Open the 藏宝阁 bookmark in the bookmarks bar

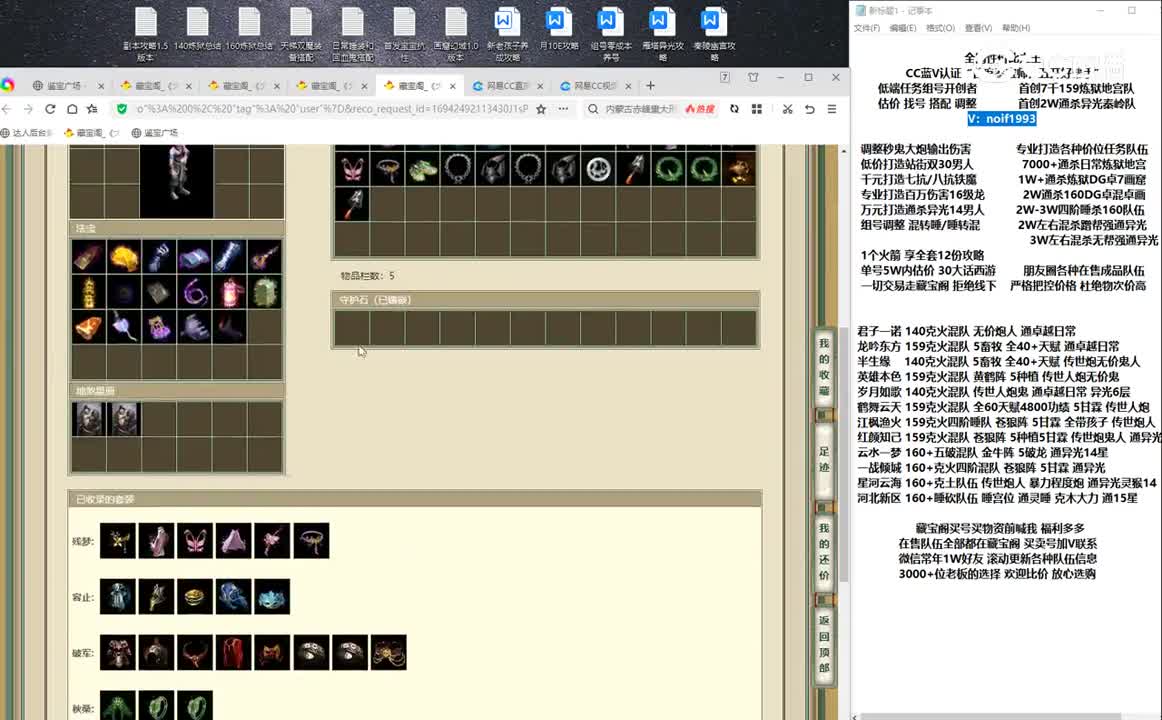(x=91, y=133)
